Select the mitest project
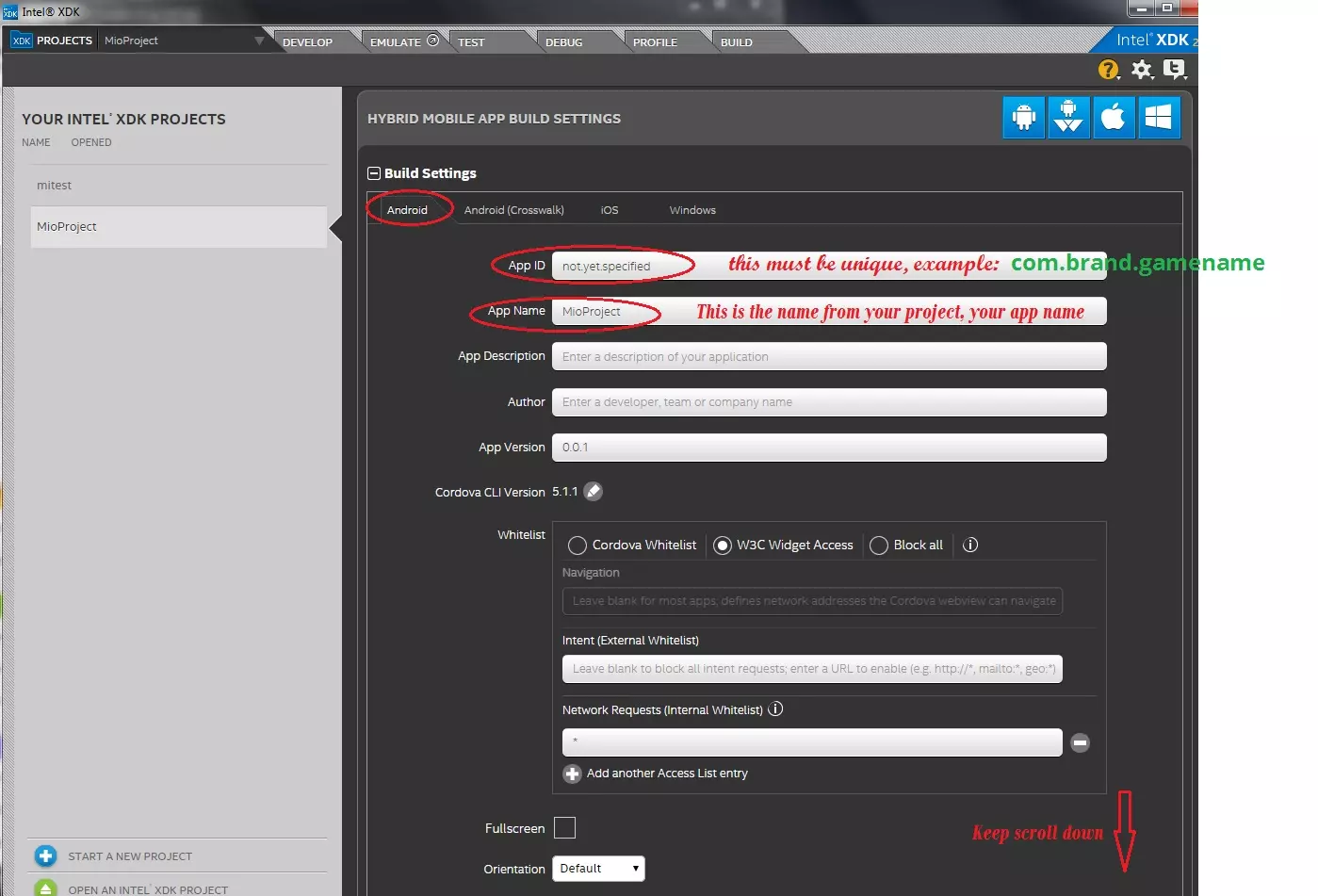Viewport: 1318px width, 896px height. tap(179, 186)
